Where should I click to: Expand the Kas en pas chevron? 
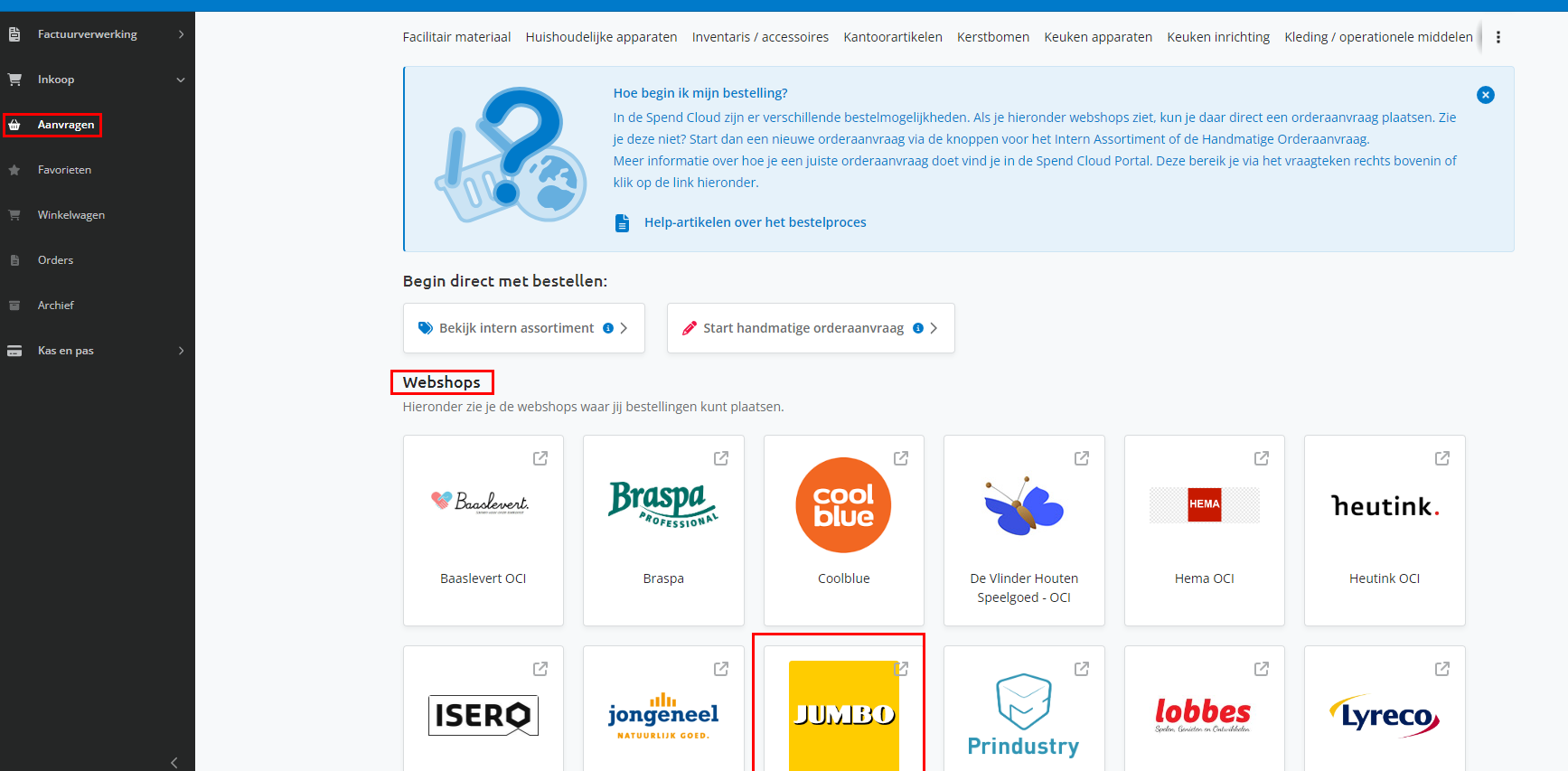pos(181,351)
